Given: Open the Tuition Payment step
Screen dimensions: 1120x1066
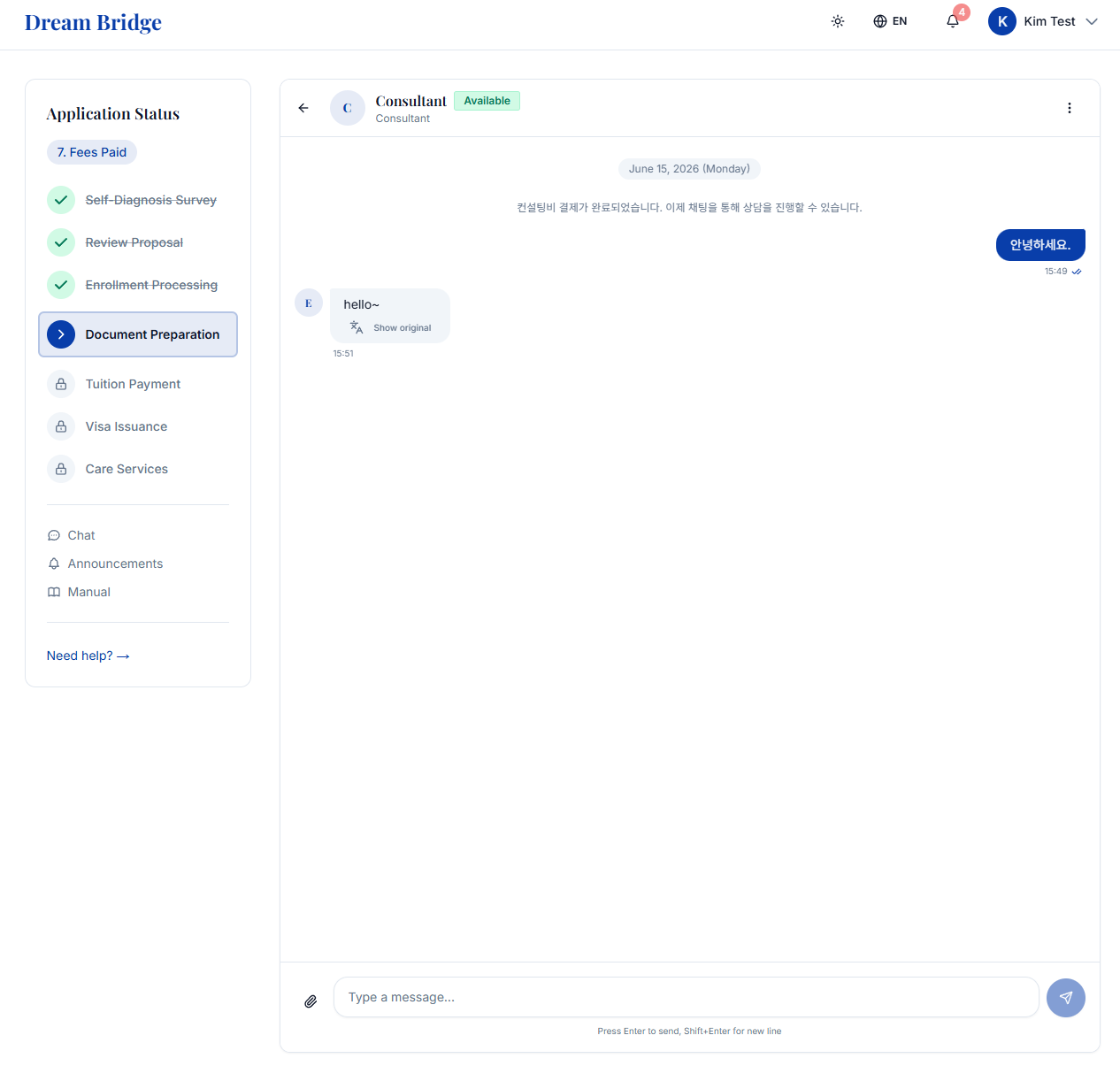Looking at the screenshot, I should click(133, 384).
